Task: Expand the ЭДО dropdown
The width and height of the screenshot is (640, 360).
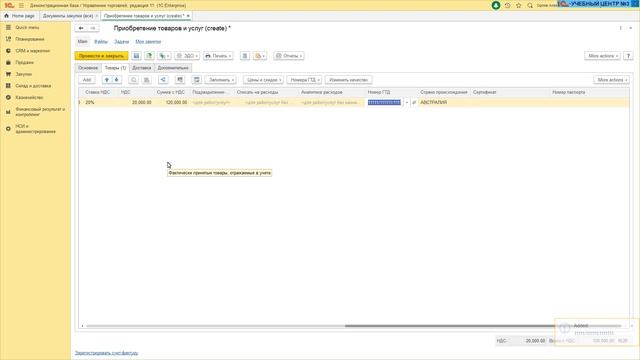Action: click(x=187, y=56)
